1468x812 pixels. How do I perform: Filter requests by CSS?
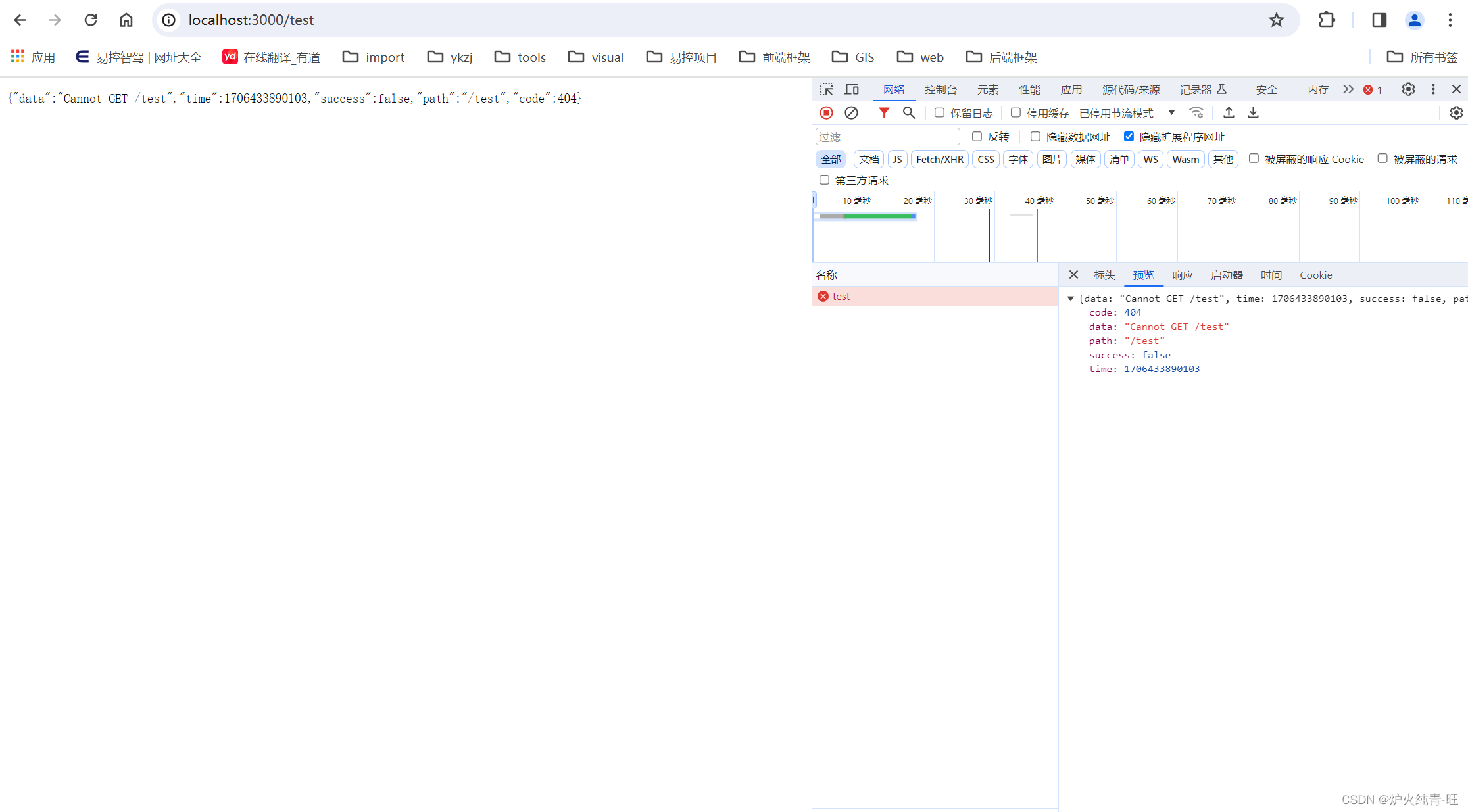[x=985, y=159]
